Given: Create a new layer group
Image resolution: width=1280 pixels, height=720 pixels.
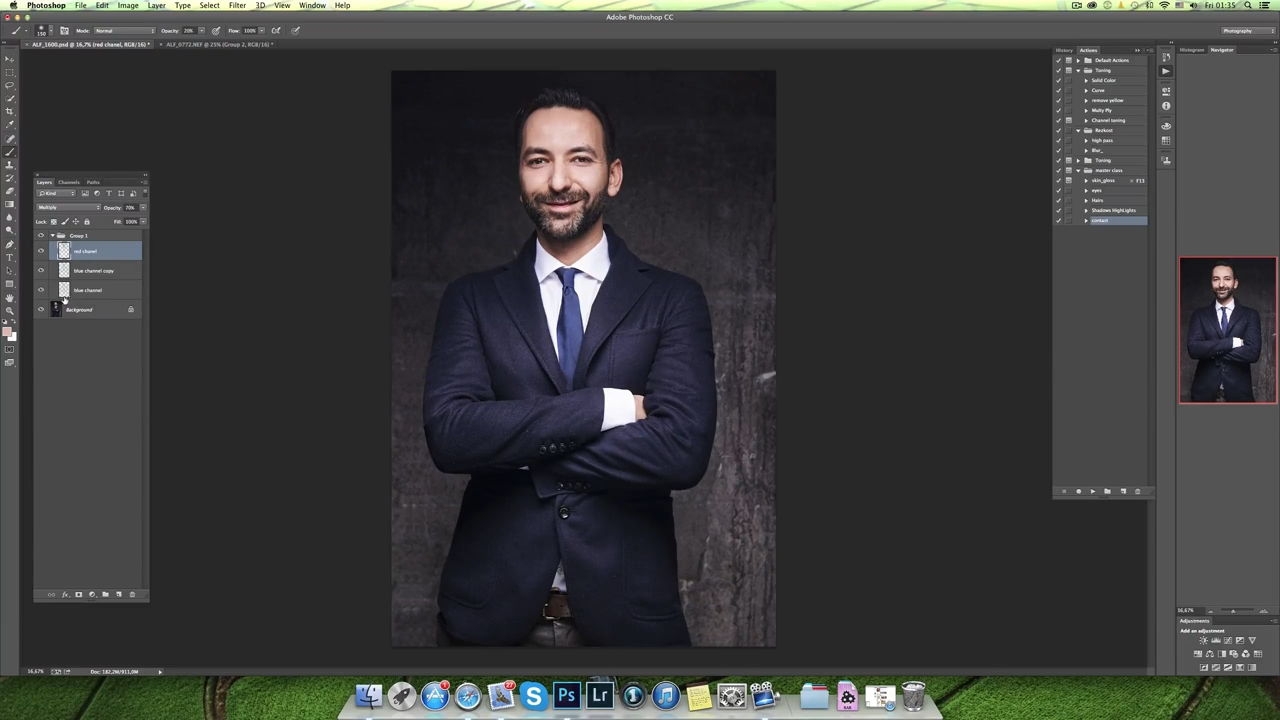Looking at the screenshot, I should (x=105, y=594).
